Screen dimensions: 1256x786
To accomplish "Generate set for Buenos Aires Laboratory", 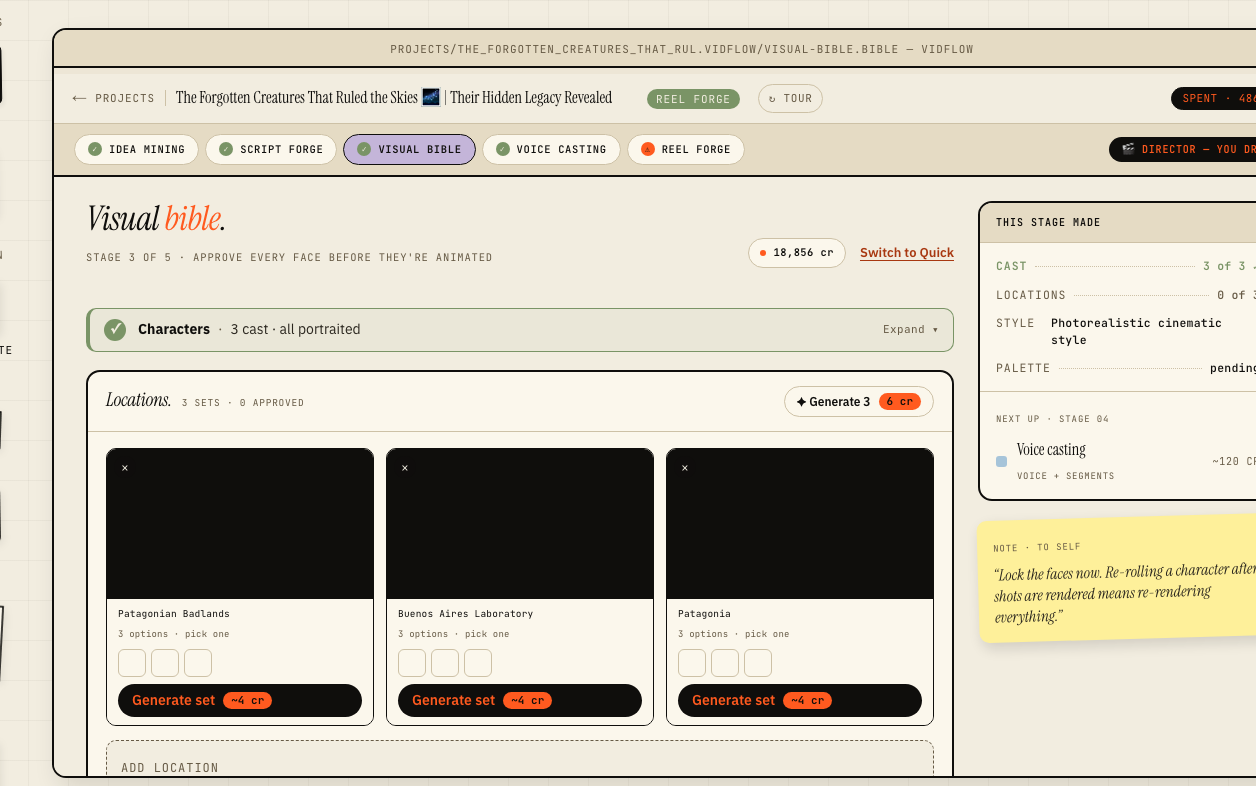I will (520, 700).
